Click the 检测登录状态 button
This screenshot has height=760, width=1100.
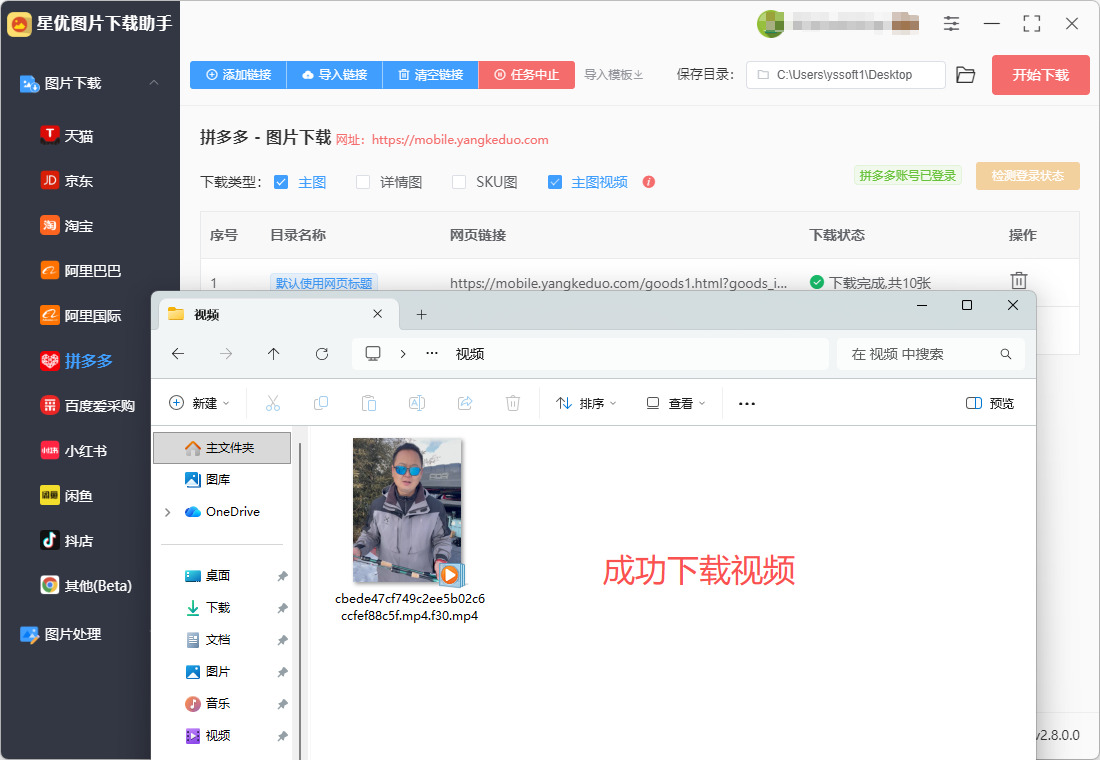tap(1028, 176)
